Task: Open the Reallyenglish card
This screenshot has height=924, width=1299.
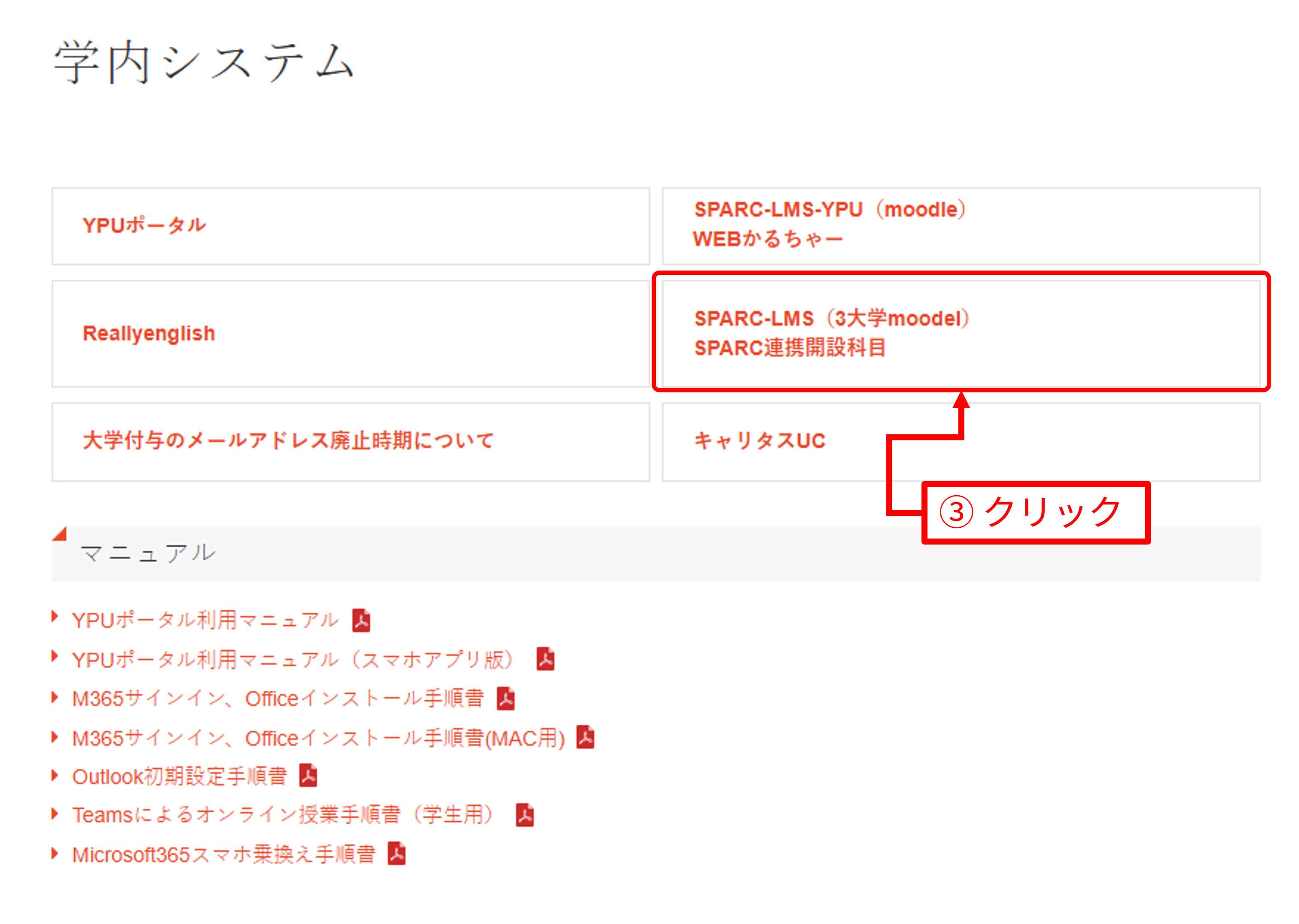Action: tap(350, 334)
